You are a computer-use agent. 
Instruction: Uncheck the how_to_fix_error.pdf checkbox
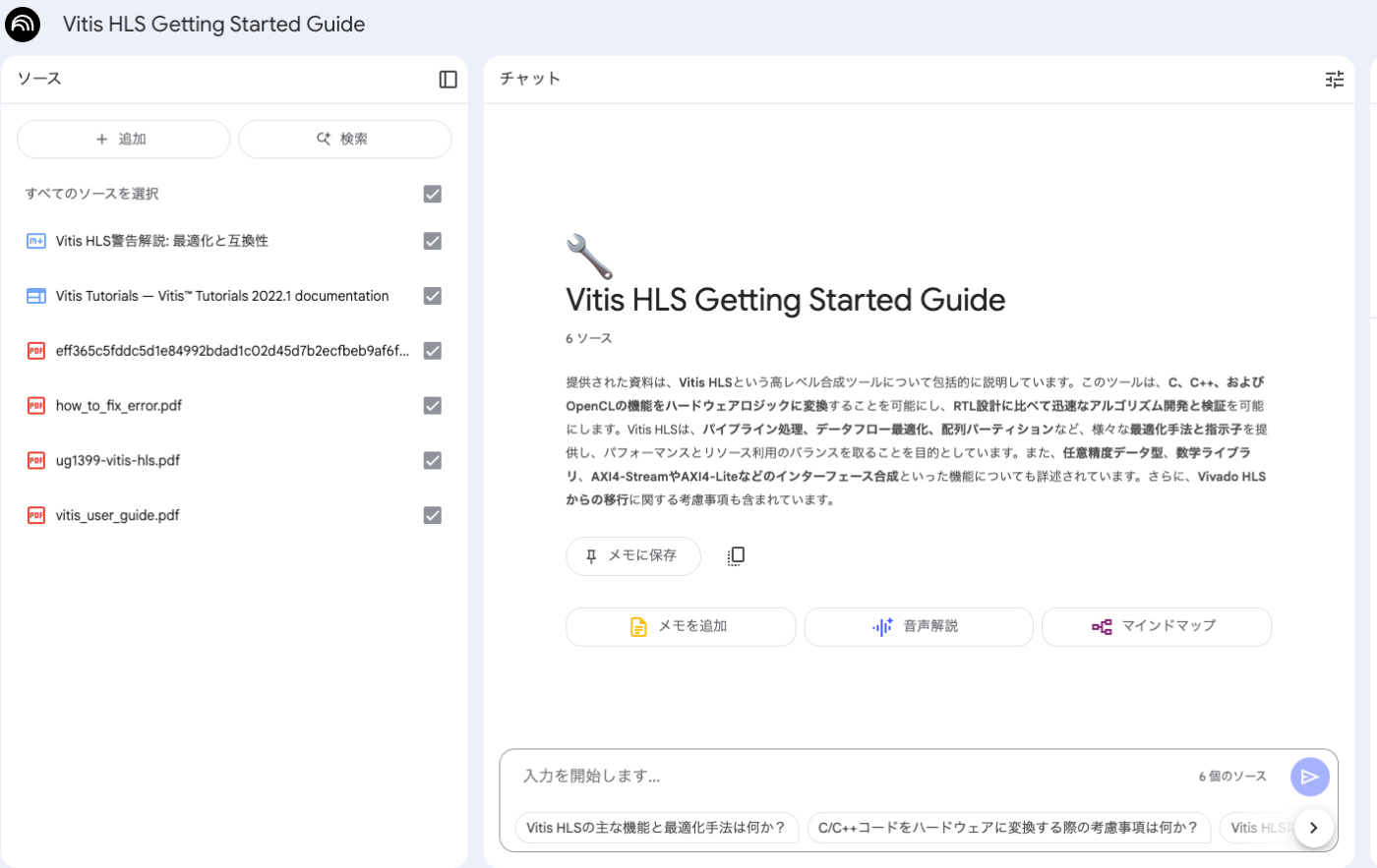tap(432, 406)
